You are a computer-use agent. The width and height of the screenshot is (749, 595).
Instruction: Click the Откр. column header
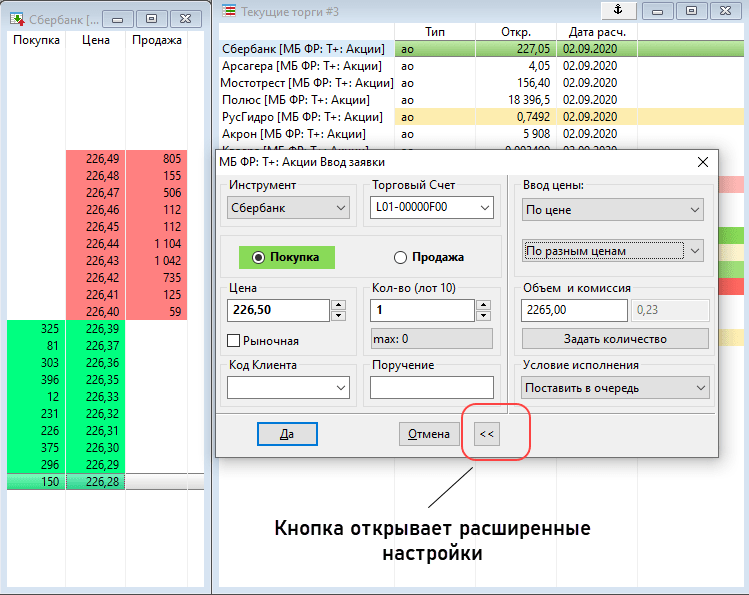pyautogui.click(x=516, y=31)
